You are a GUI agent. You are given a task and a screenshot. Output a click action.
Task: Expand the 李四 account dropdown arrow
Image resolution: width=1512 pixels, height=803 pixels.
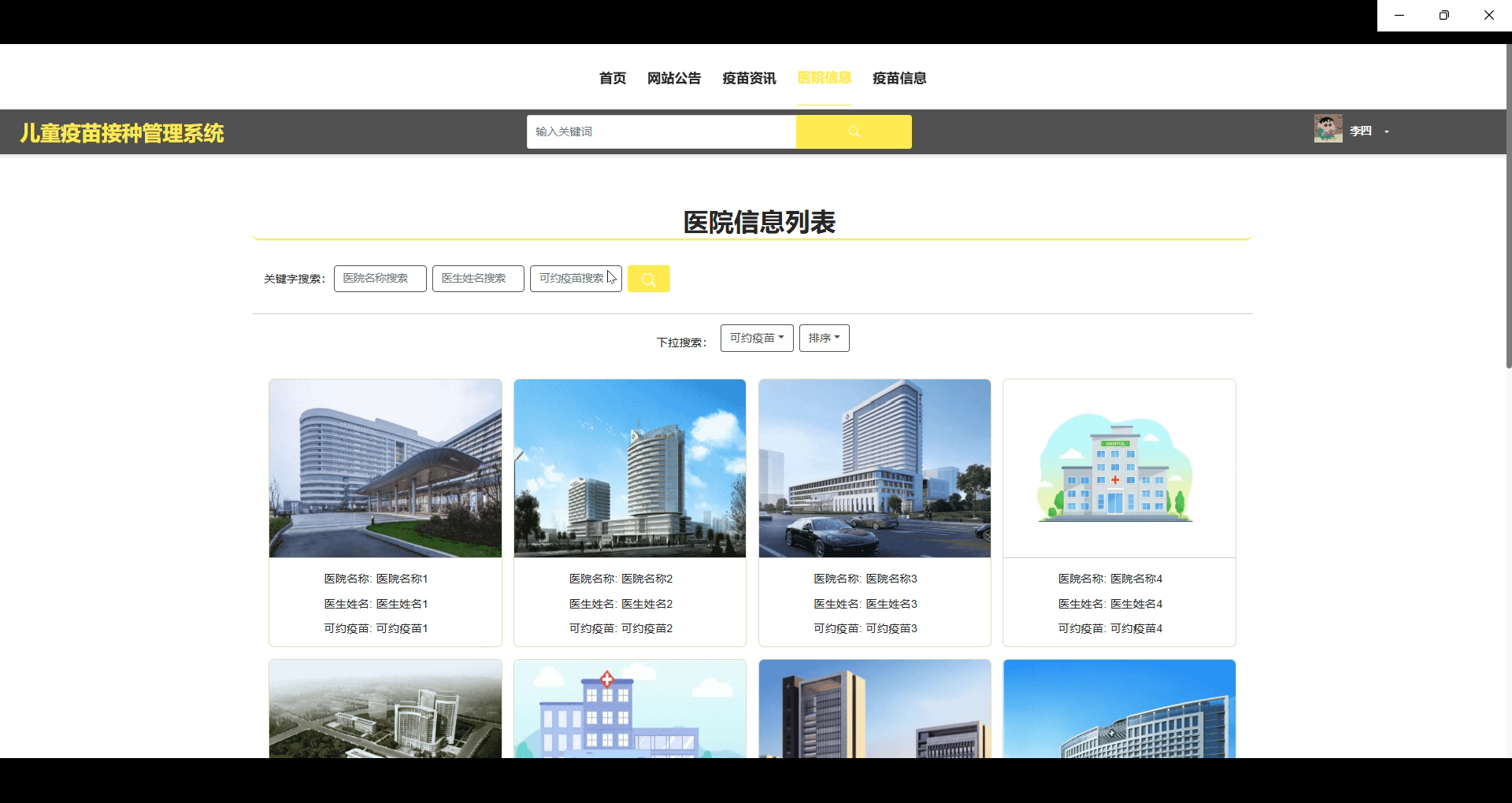point(1387,132)
